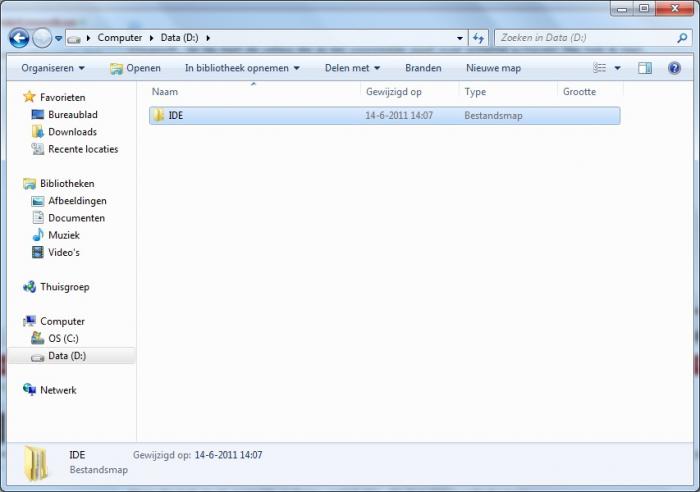Go back with the blue Back arrow
This screenshot has width=700, height=492.
(x=19, y=38)
